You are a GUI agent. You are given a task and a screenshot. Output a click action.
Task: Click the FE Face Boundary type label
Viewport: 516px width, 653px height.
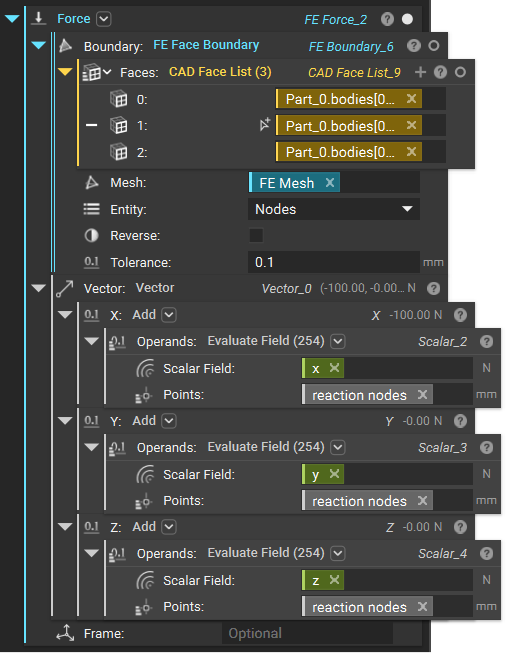coord(206,45)
